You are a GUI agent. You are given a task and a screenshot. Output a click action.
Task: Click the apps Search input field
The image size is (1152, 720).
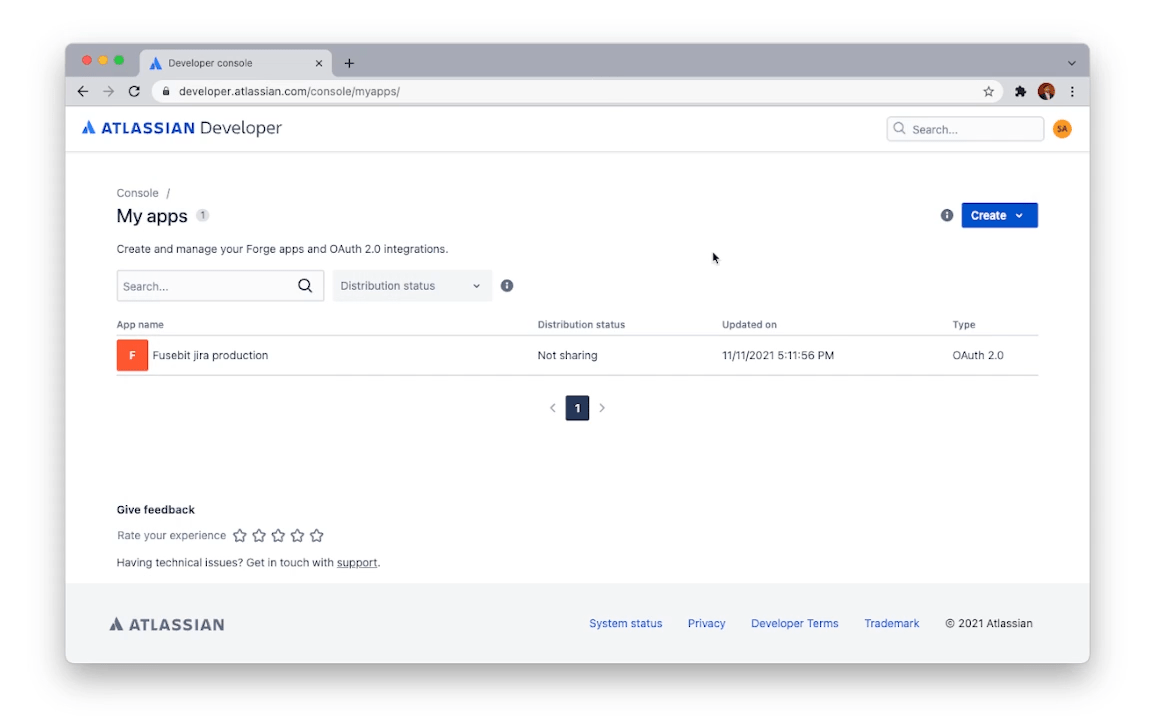[220, 286]
